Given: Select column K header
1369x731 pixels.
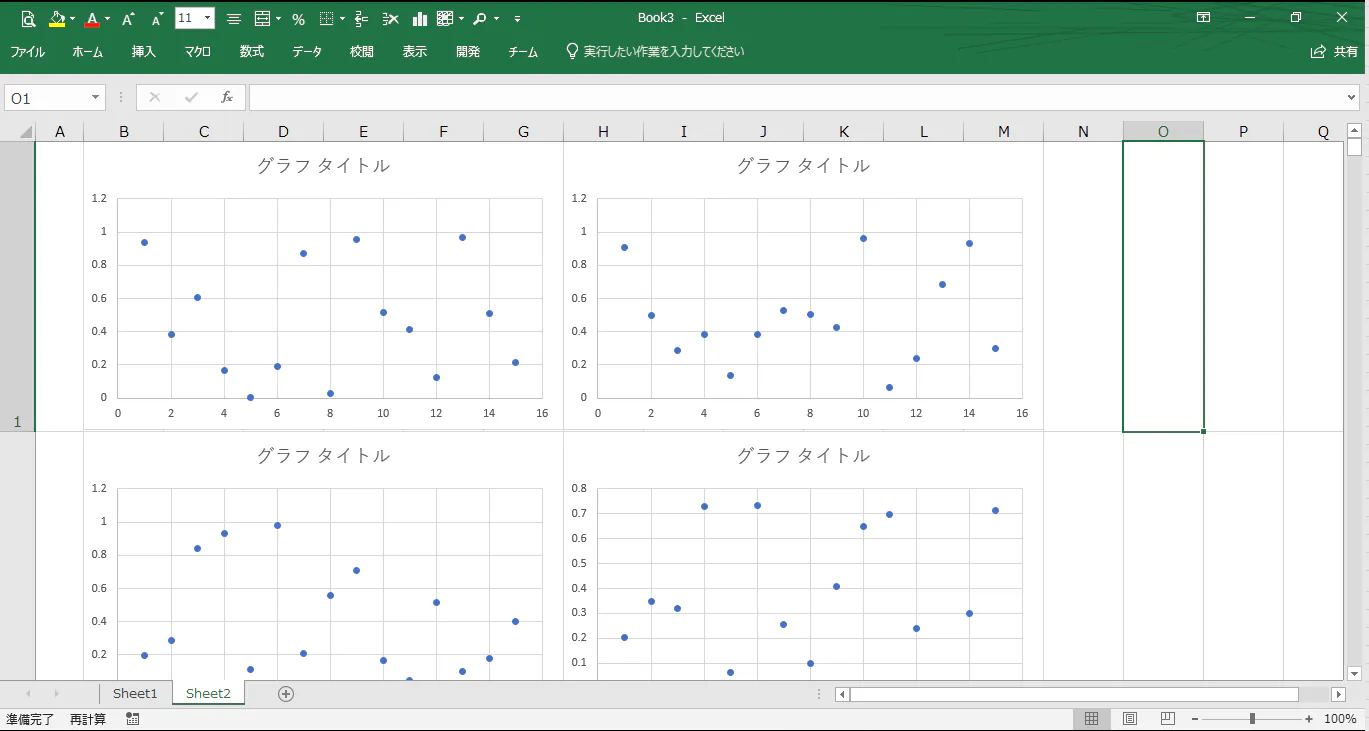Looking at the screenshot, I should click(x=843, y=132).
